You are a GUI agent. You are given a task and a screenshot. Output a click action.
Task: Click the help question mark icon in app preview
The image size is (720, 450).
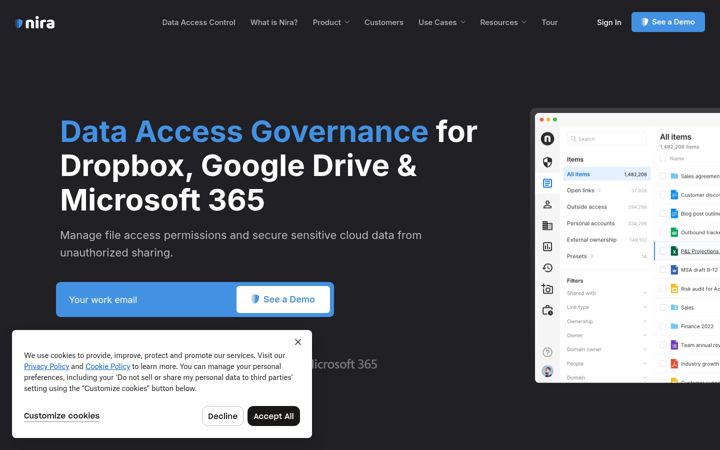point(547,352)
